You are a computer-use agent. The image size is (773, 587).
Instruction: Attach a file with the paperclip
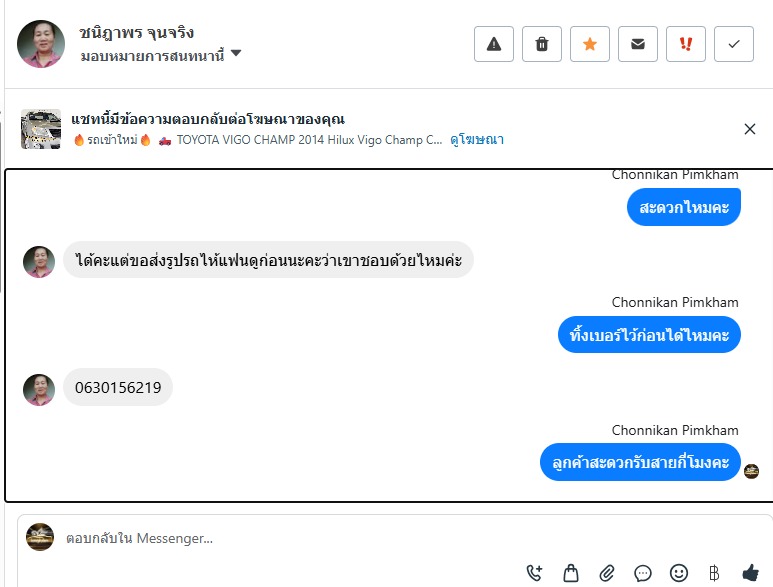pyautogui.click(x=607, y=573)
